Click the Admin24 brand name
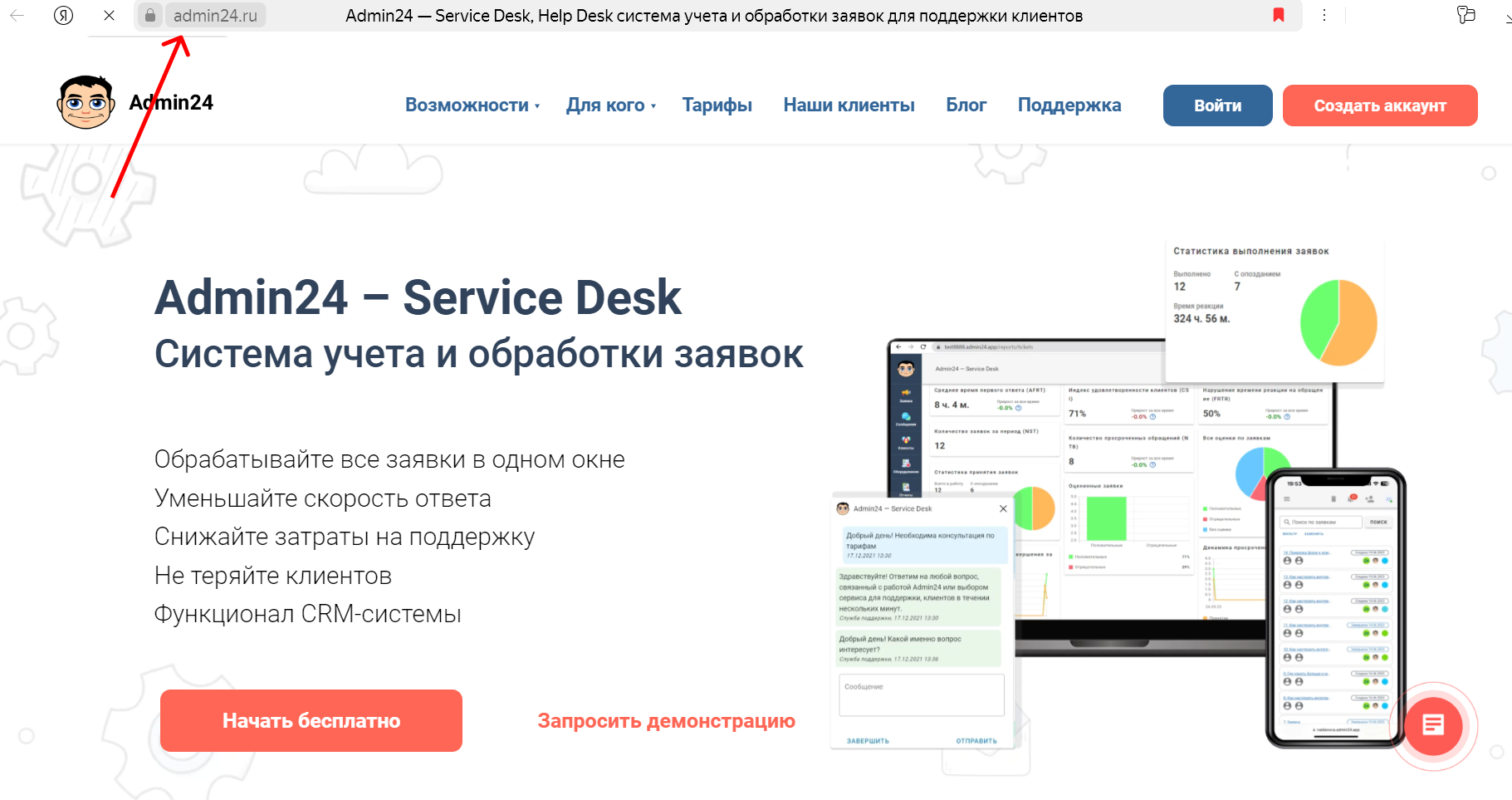 [171, 102]
